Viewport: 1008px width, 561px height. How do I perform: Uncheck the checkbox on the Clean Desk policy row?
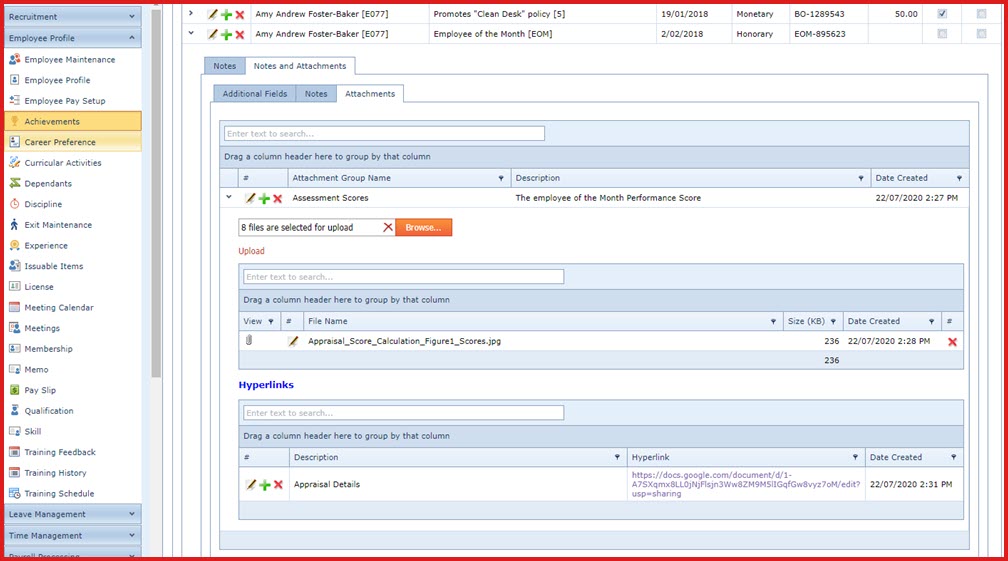[x=942, y=14]
